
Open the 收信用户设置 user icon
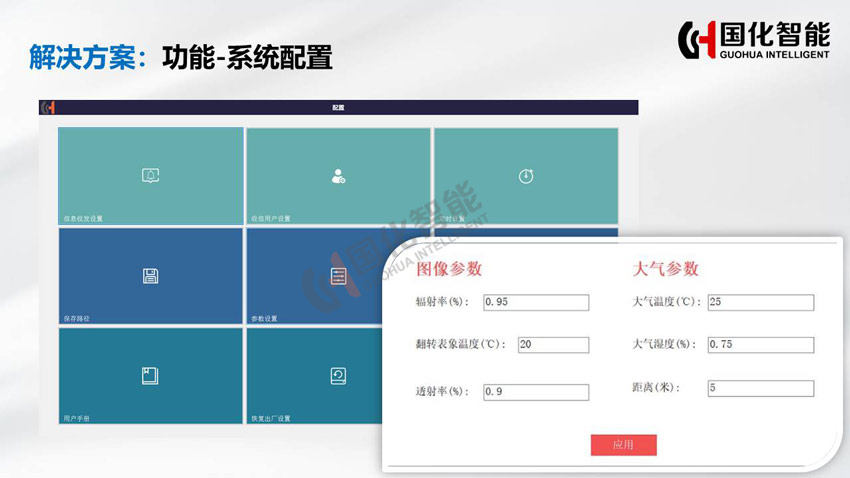(x=338, y=176)
